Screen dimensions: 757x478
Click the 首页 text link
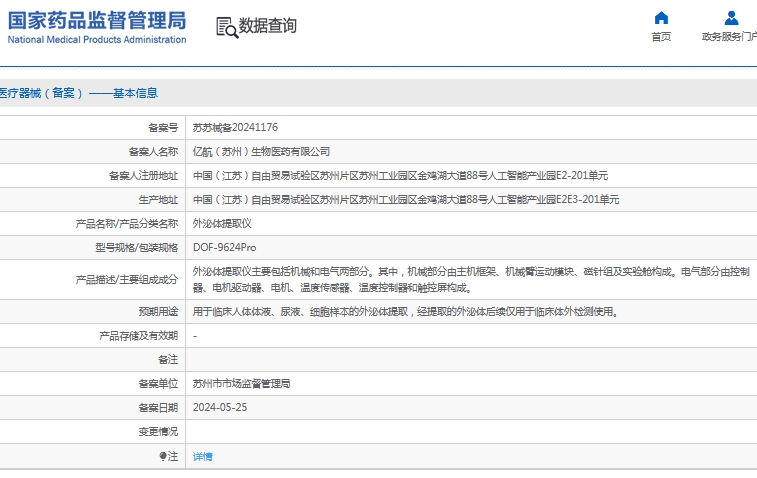point(661,37)
